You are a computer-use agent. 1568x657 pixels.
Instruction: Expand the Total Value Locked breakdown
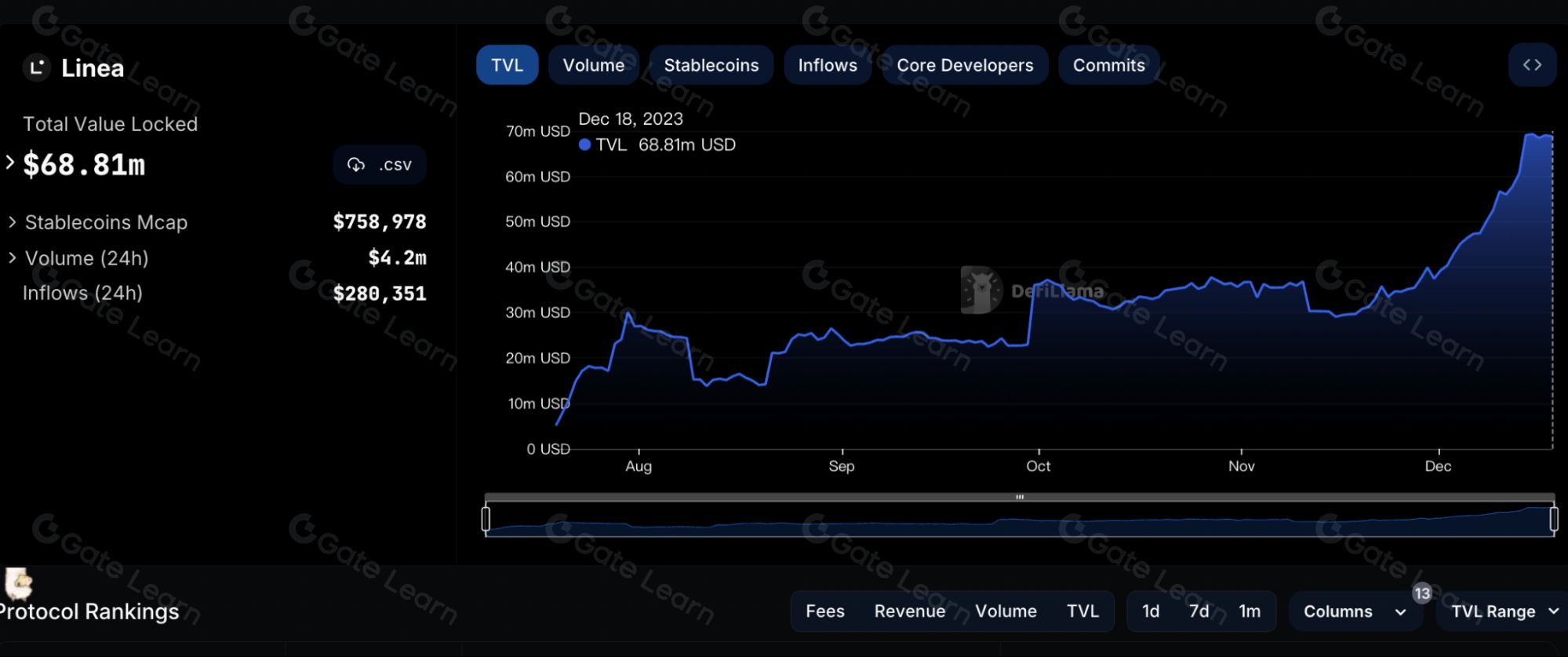10,162
